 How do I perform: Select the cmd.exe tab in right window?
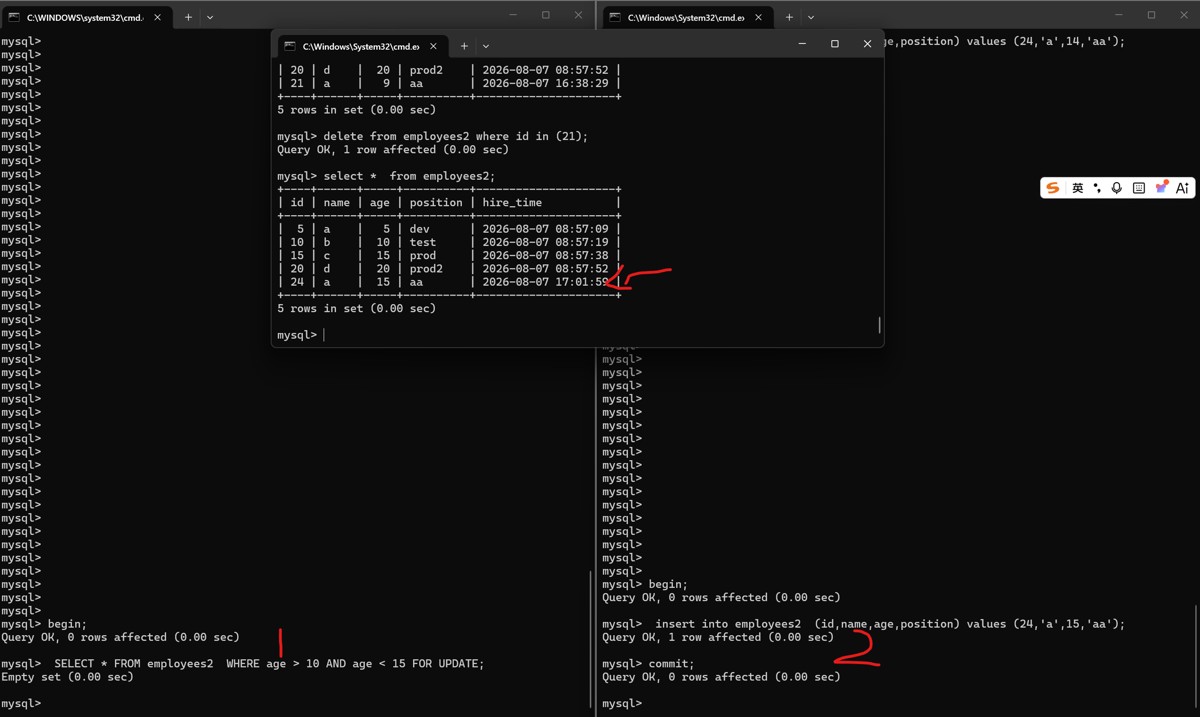pyautogui.click(x=686, y=17)
